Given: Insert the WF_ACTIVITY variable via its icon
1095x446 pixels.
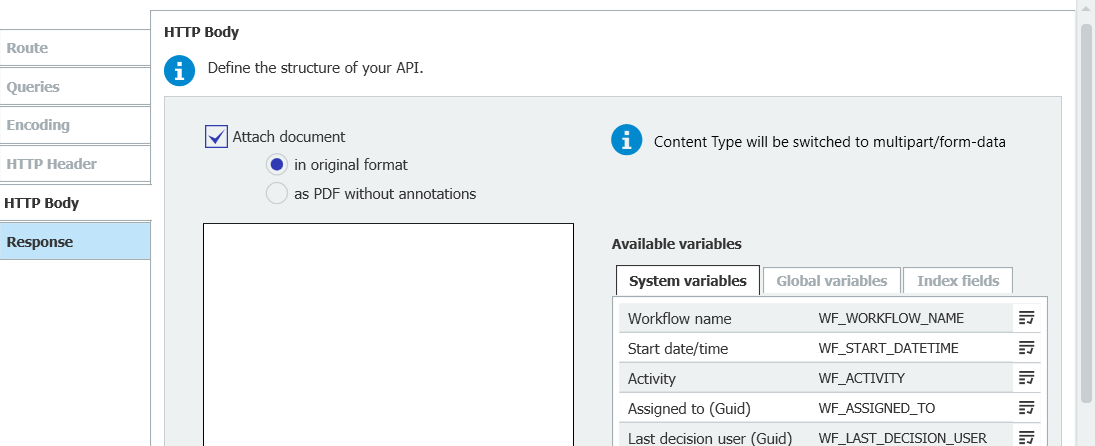Looking at the screenshot, I should (1025, 378).
